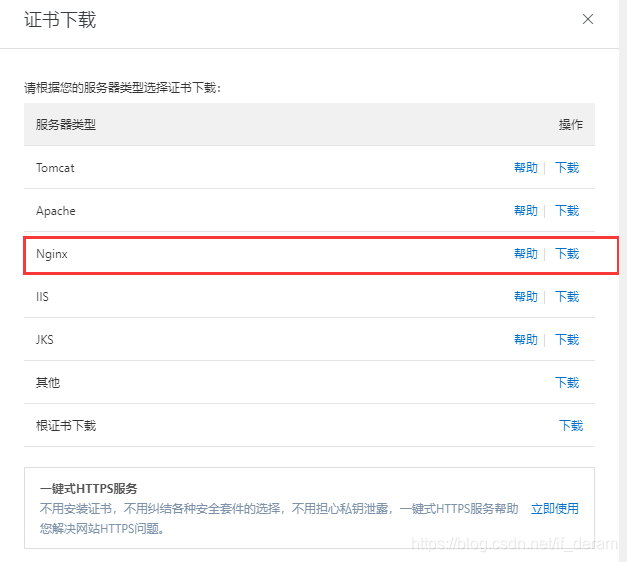The height and width of the screenshot is (562, 627).
Task: Click 下载 in the 其他 row
Action: point(567,382)
